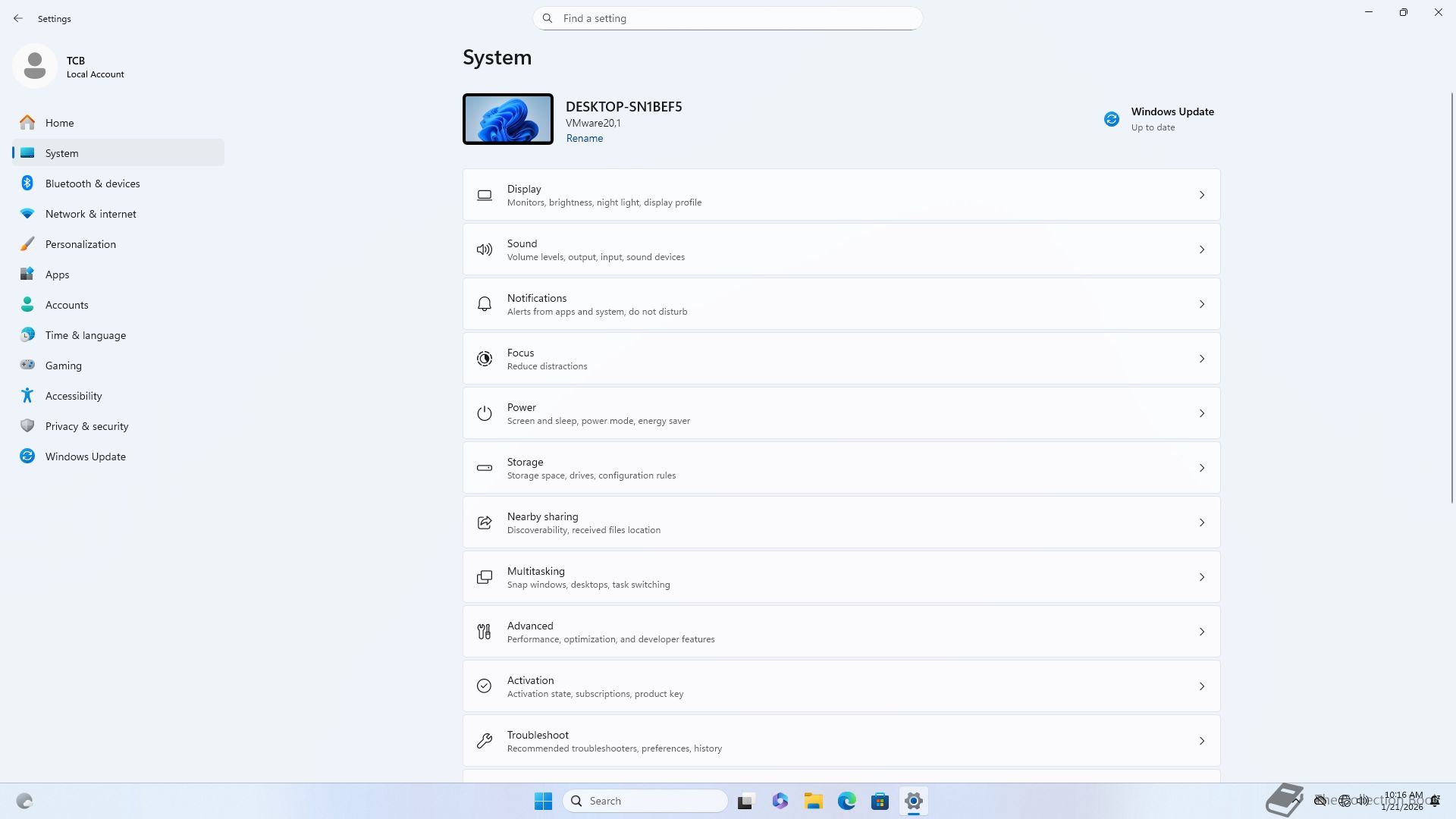
Task: Click the Sound speaker icon in System list
Action: (485, 249)
